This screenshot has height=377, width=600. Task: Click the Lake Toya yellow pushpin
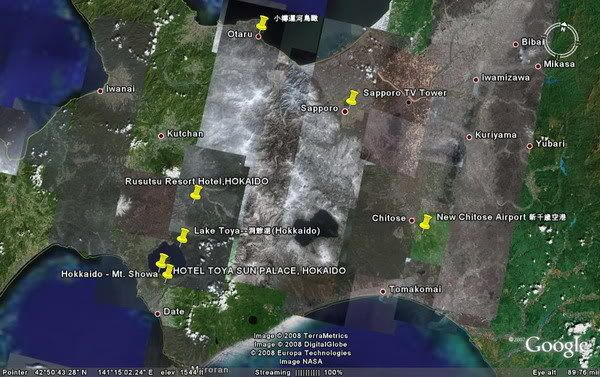183,236
